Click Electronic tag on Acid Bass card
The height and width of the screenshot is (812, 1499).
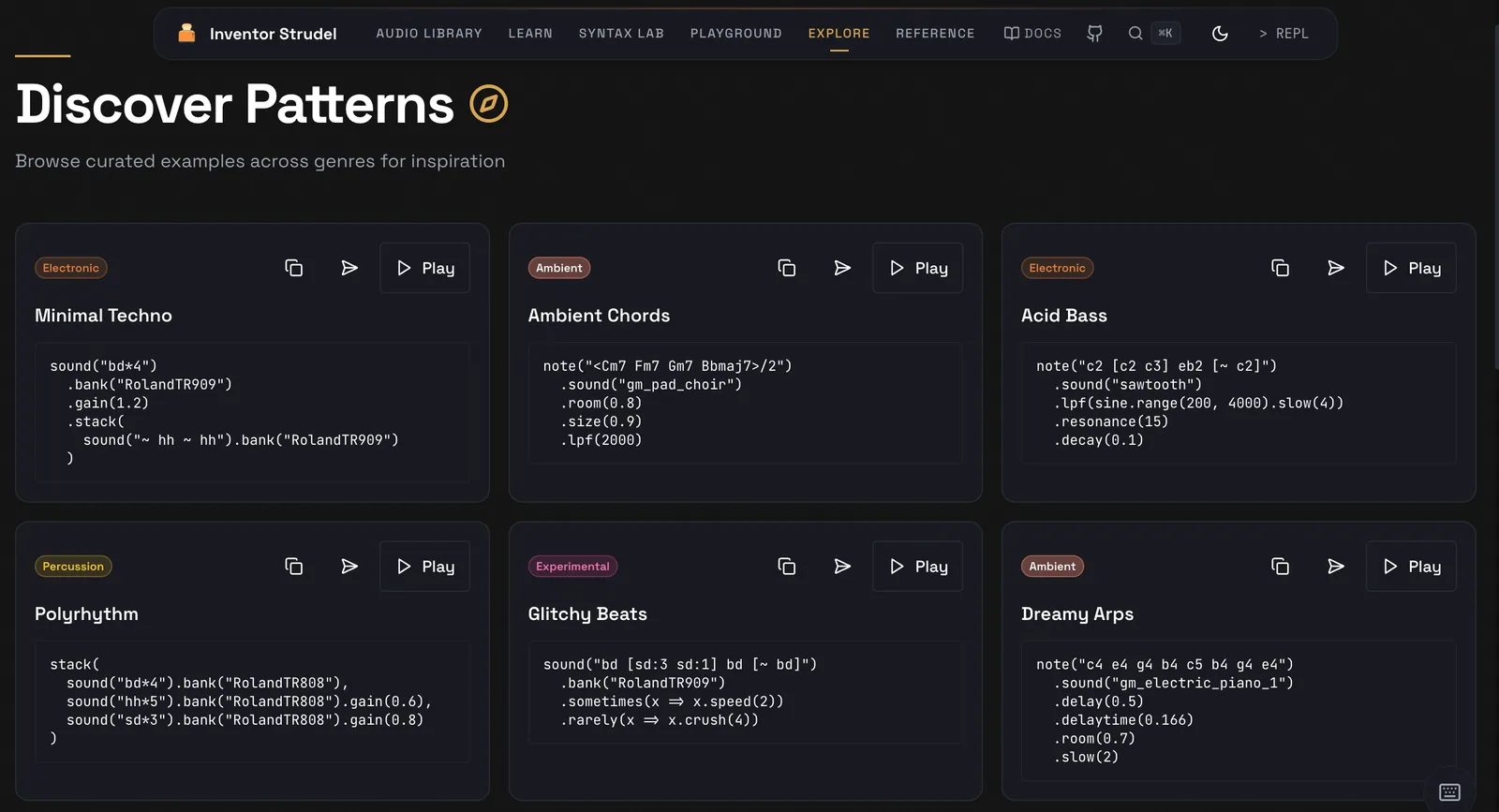(x=1058, y=268)
